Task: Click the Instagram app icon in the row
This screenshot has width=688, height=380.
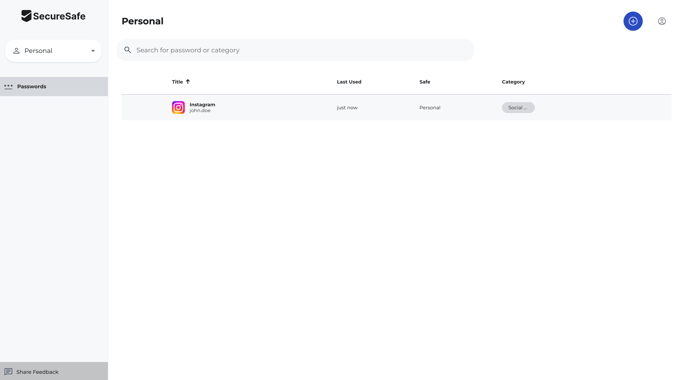Action: (178, 108)
